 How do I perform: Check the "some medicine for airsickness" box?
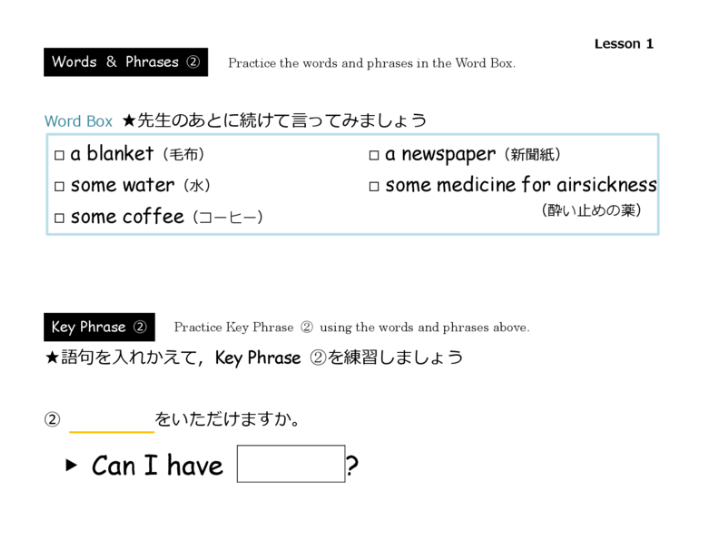click(x=374, y=187)
